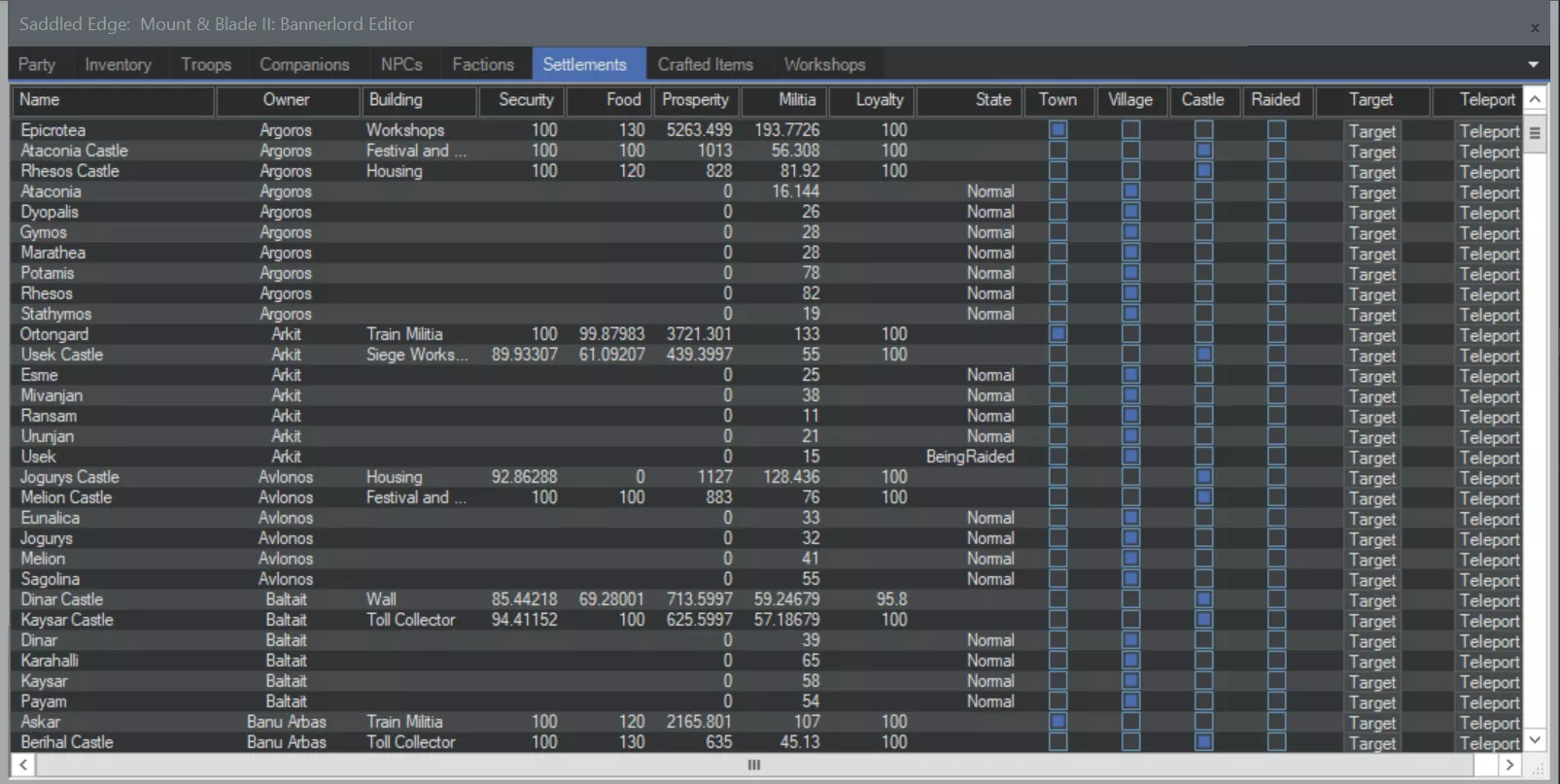Image resolution: width=1560 pixels, height=784 pixels.
Task: Click the vertical scrollbar thumb
Action: tap(1535, 133)
